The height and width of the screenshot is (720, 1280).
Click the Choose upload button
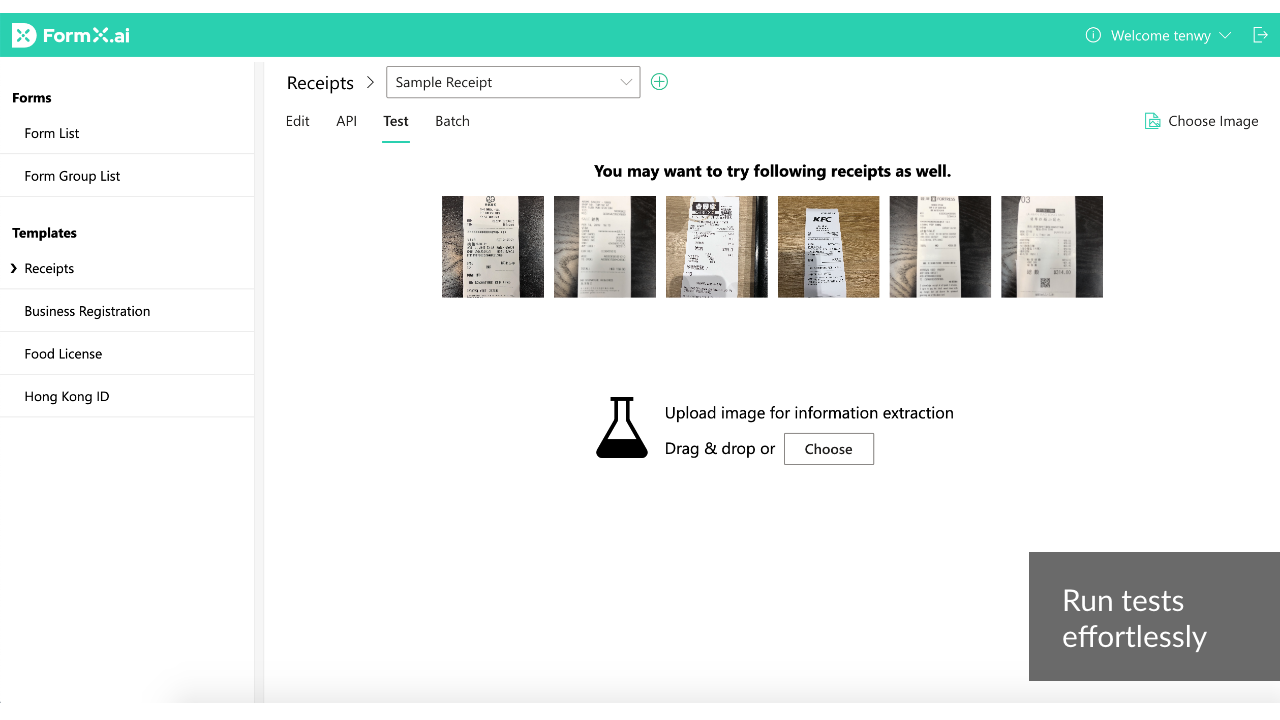pos(829,449)
